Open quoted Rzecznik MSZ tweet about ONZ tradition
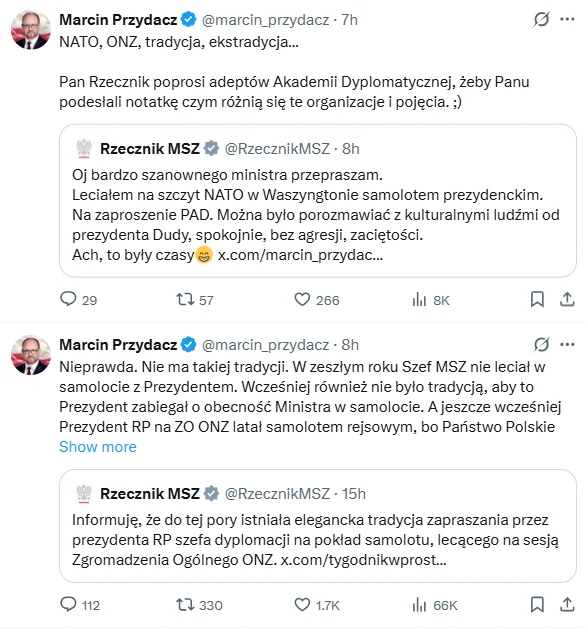The width and height of the screenshot is (586, 629). coord(318,526)
